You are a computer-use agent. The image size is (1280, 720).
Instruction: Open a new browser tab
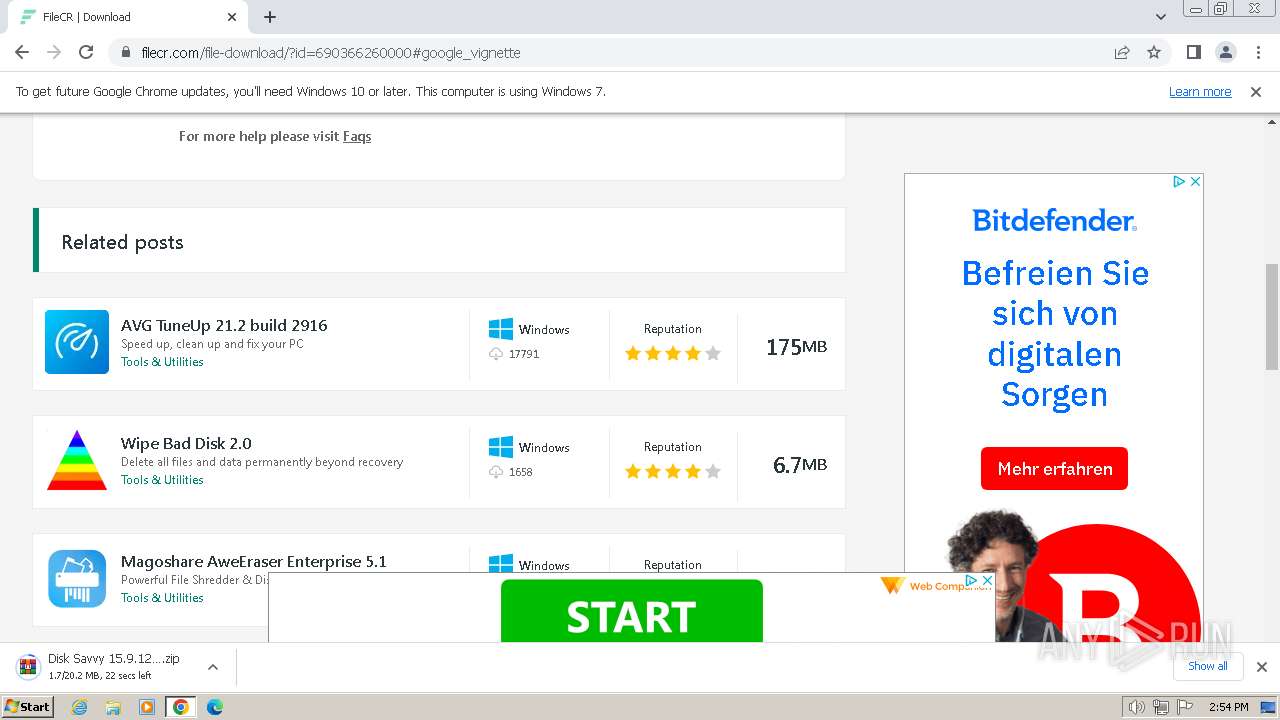pyautogui.click(x=270, y=17)
